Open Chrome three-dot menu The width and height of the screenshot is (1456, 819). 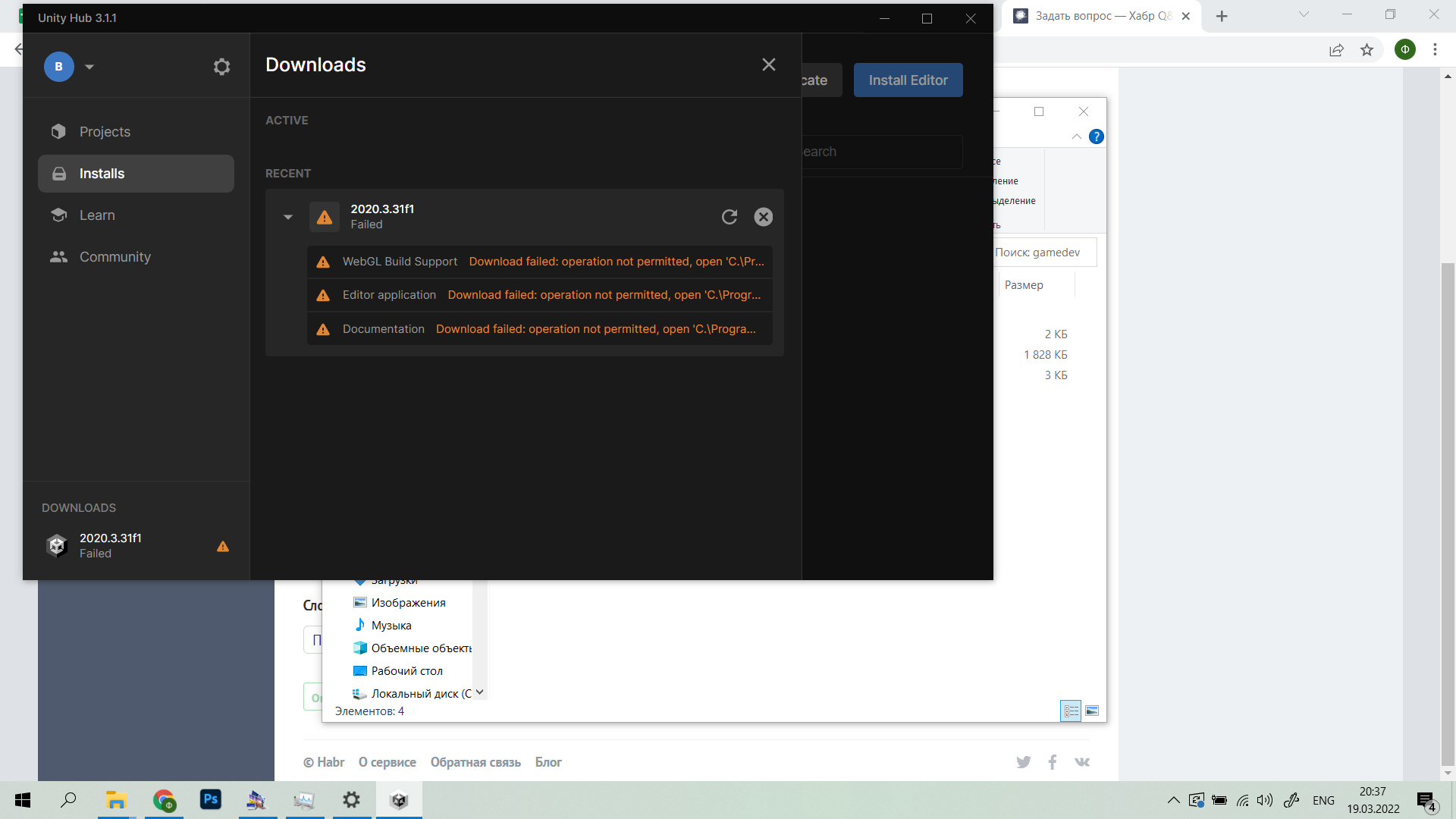1435,50
